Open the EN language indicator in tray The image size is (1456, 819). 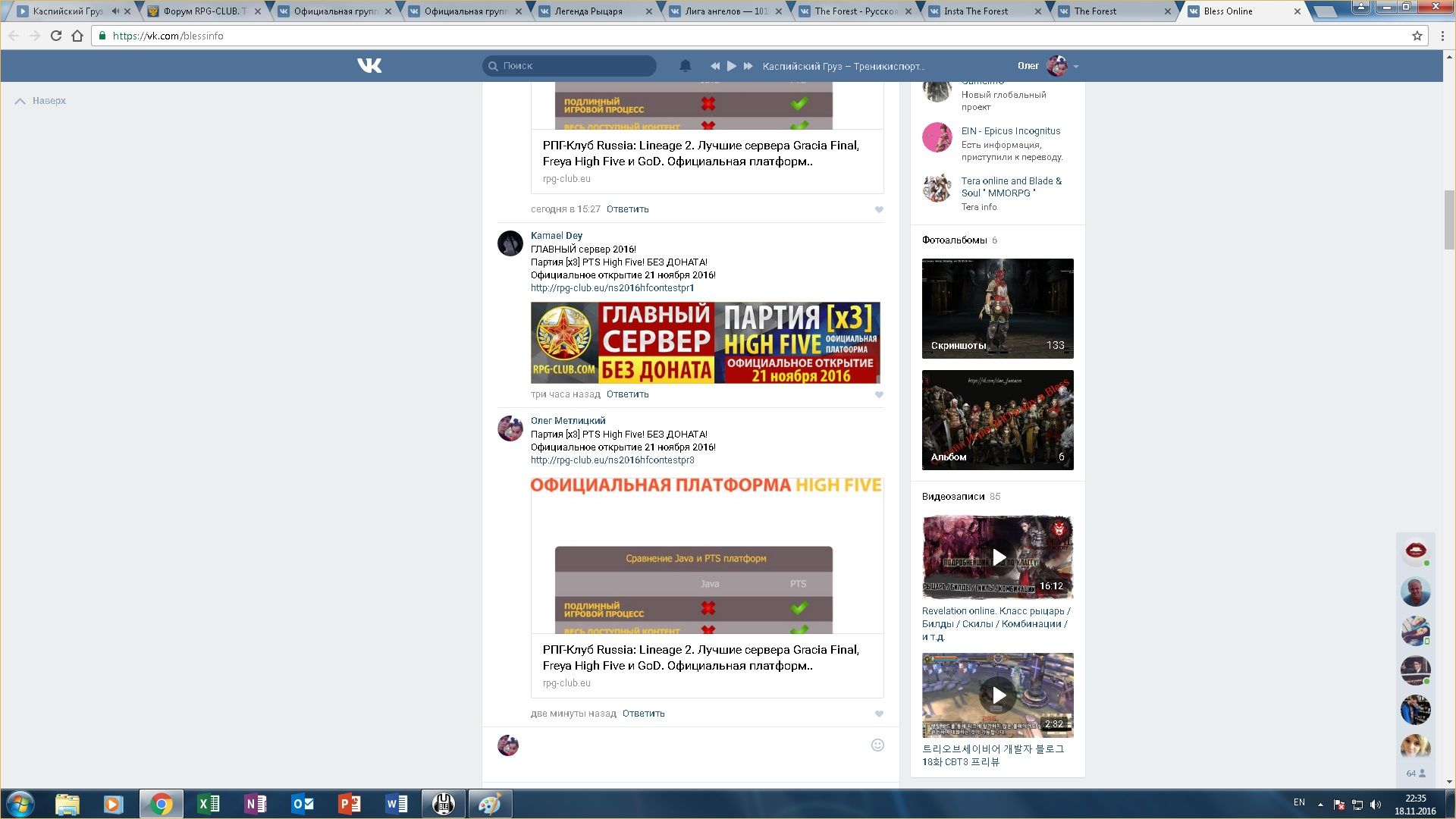coord(1299,802)
